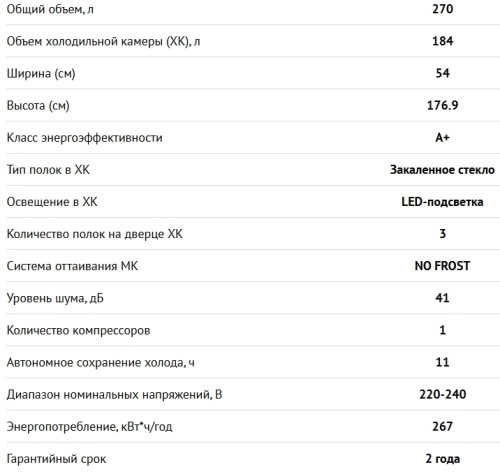The image size is (500, 474).
Task: Select the 'NO FROST' value
Action: (442, 266)
